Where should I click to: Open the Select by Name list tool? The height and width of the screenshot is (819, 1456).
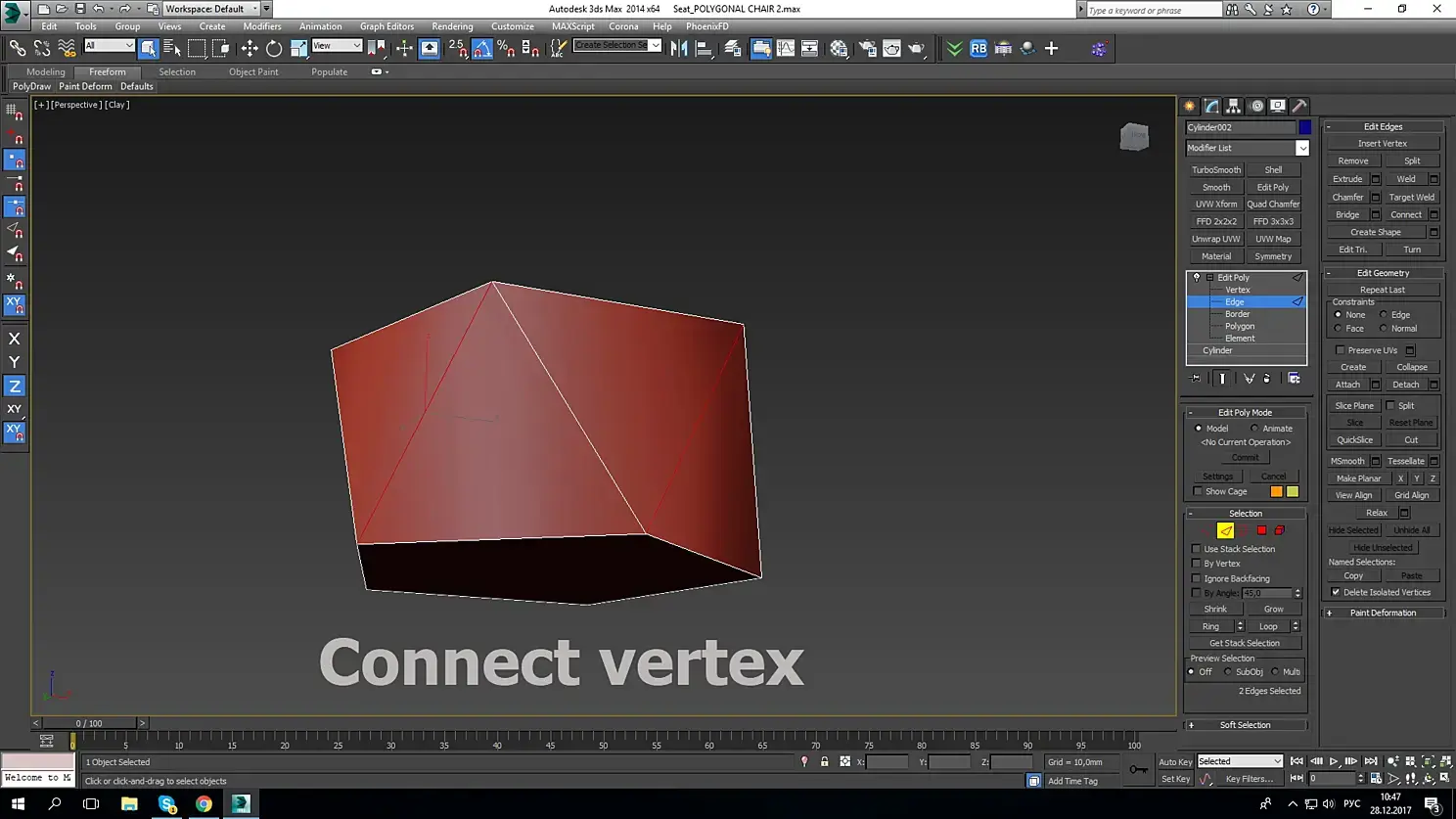pyautogui.click(x=172, y=48)
